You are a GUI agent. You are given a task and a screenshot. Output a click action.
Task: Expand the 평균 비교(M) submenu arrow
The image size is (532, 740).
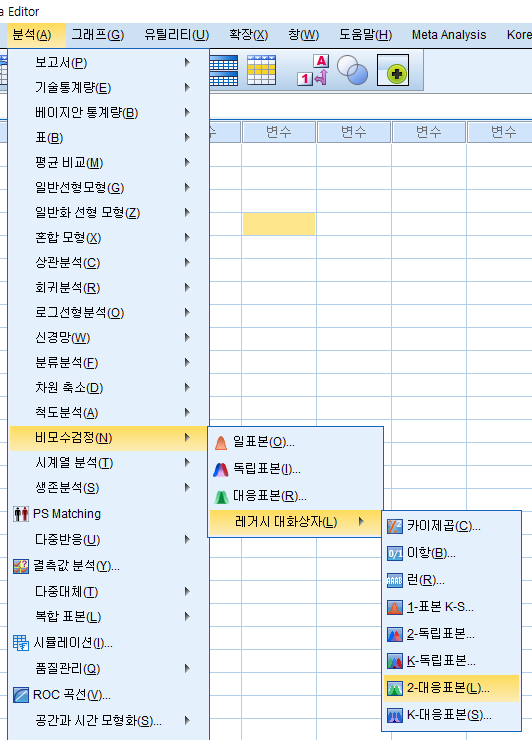(x=187, y=162)
